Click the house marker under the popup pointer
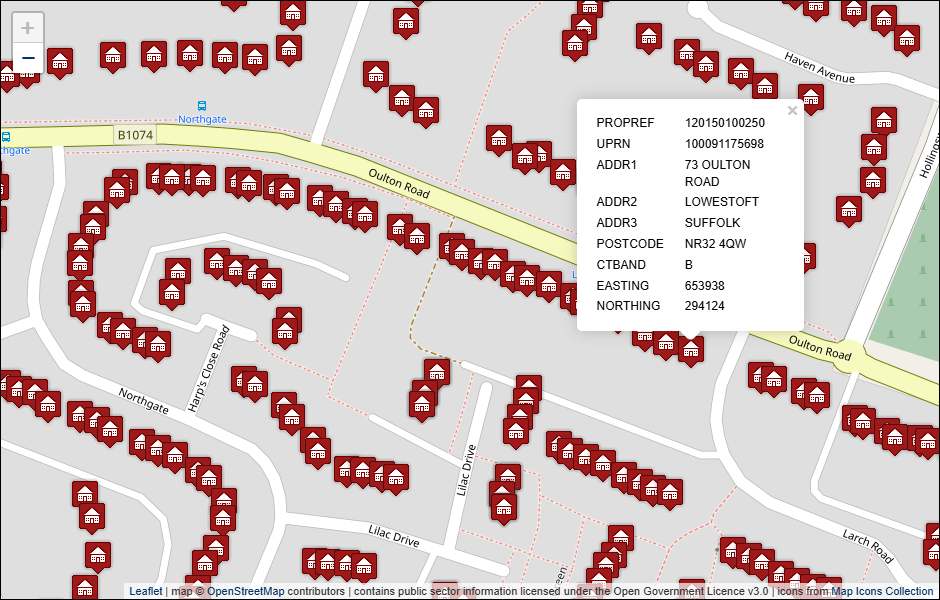The height and width of the screenshot is (600, 940). click(690, 349)
